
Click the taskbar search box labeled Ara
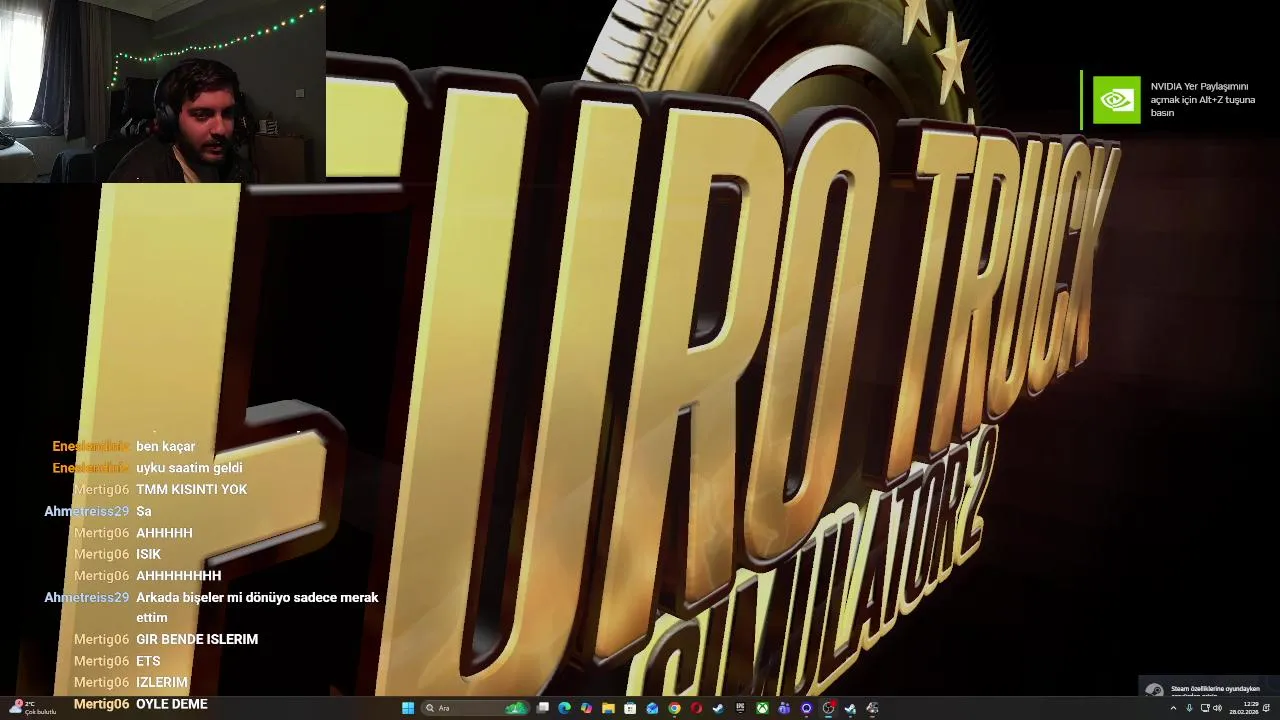(475, 708)
